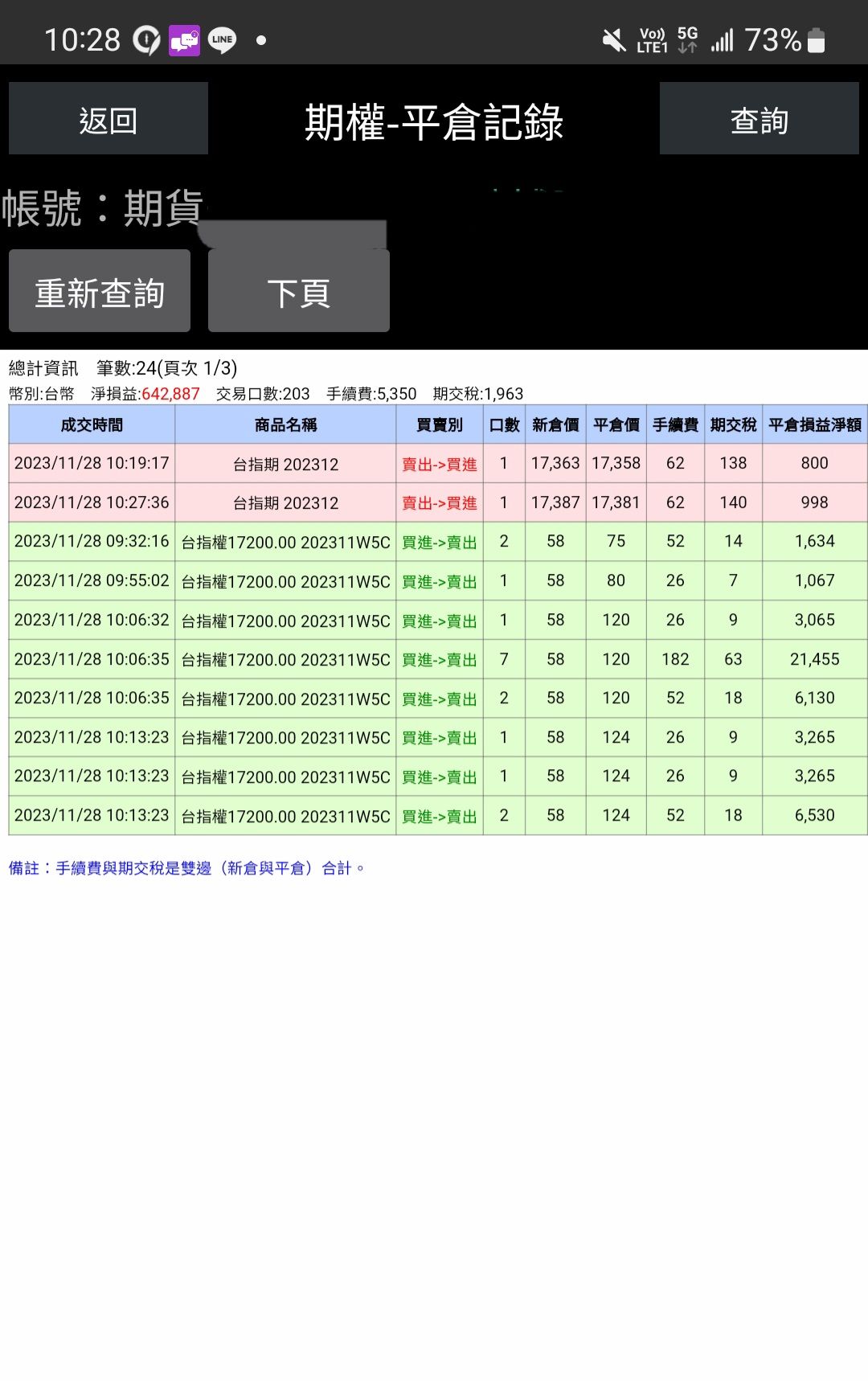Tap net profit value 6,130

pos(815,698)
